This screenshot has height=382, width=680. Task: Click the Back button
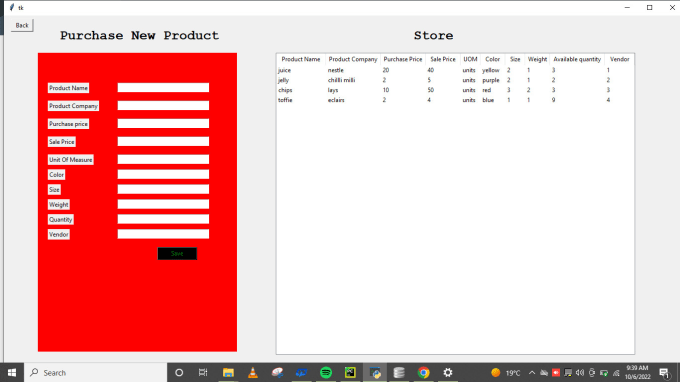(x=22, y=26)
